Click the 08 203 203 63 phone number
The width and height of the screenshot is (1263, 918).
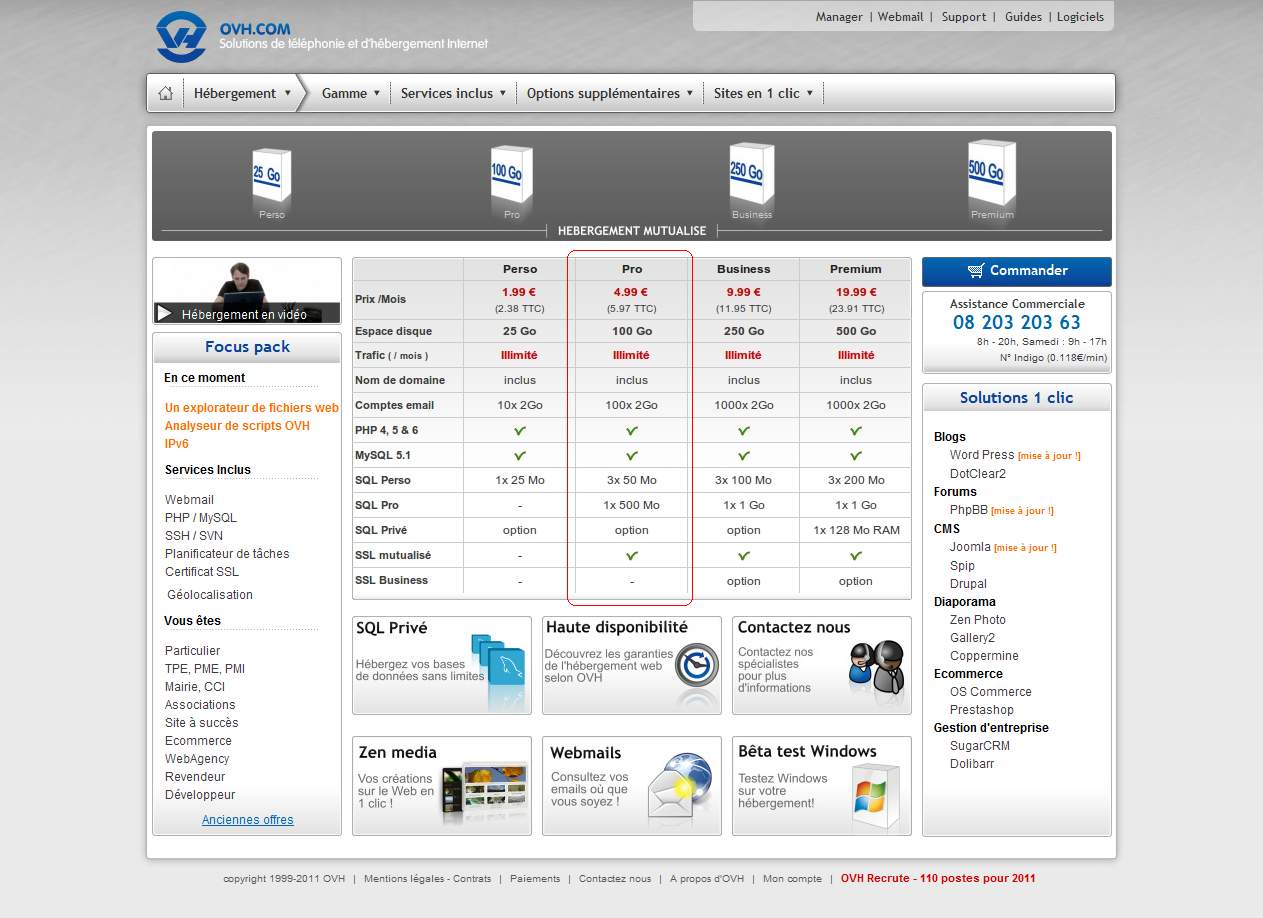[1016, 323]
